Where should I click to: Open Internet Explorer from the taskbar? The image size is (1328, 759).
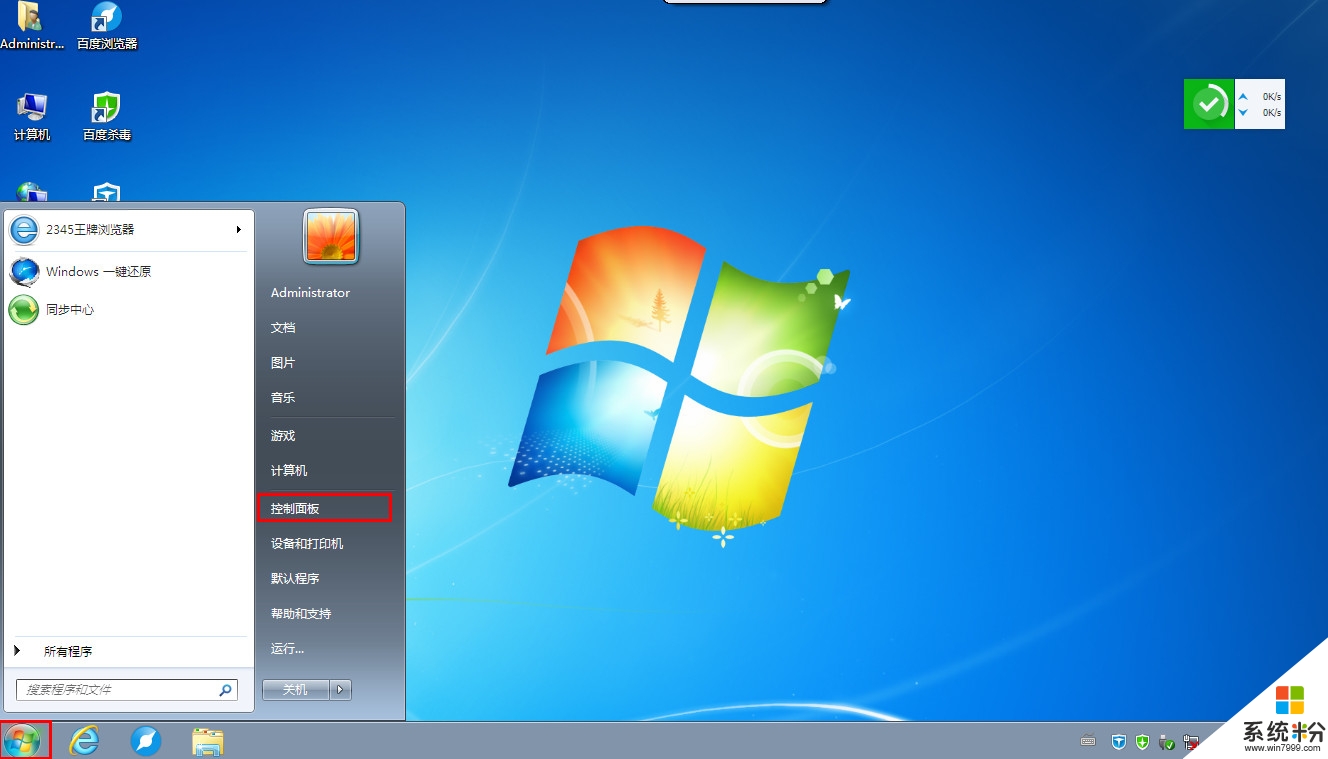(x=85, y=741)
